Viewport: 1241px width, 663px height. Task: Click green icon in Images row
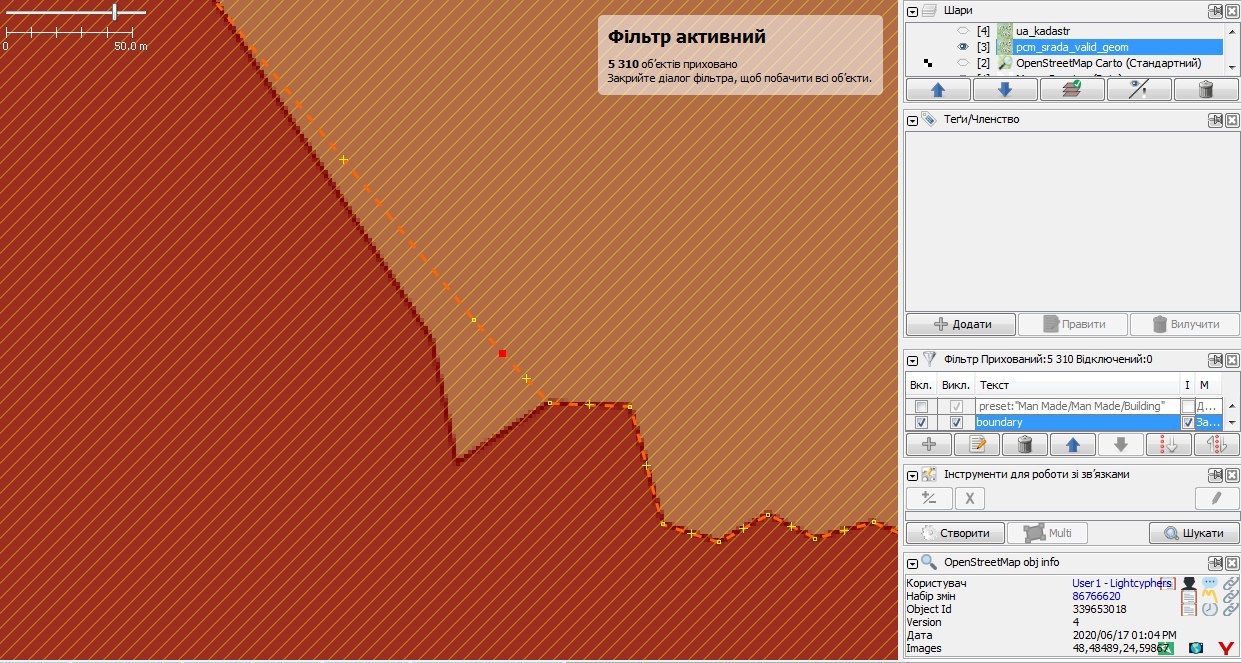pyautogui.click(x=1165, y=649)
